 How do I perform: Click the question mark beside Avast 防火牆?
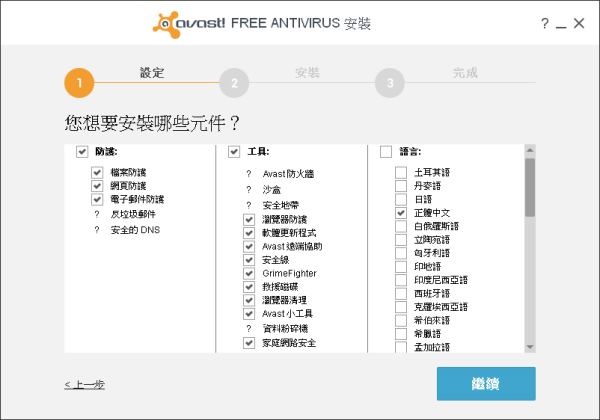click(x=249, y=174)
